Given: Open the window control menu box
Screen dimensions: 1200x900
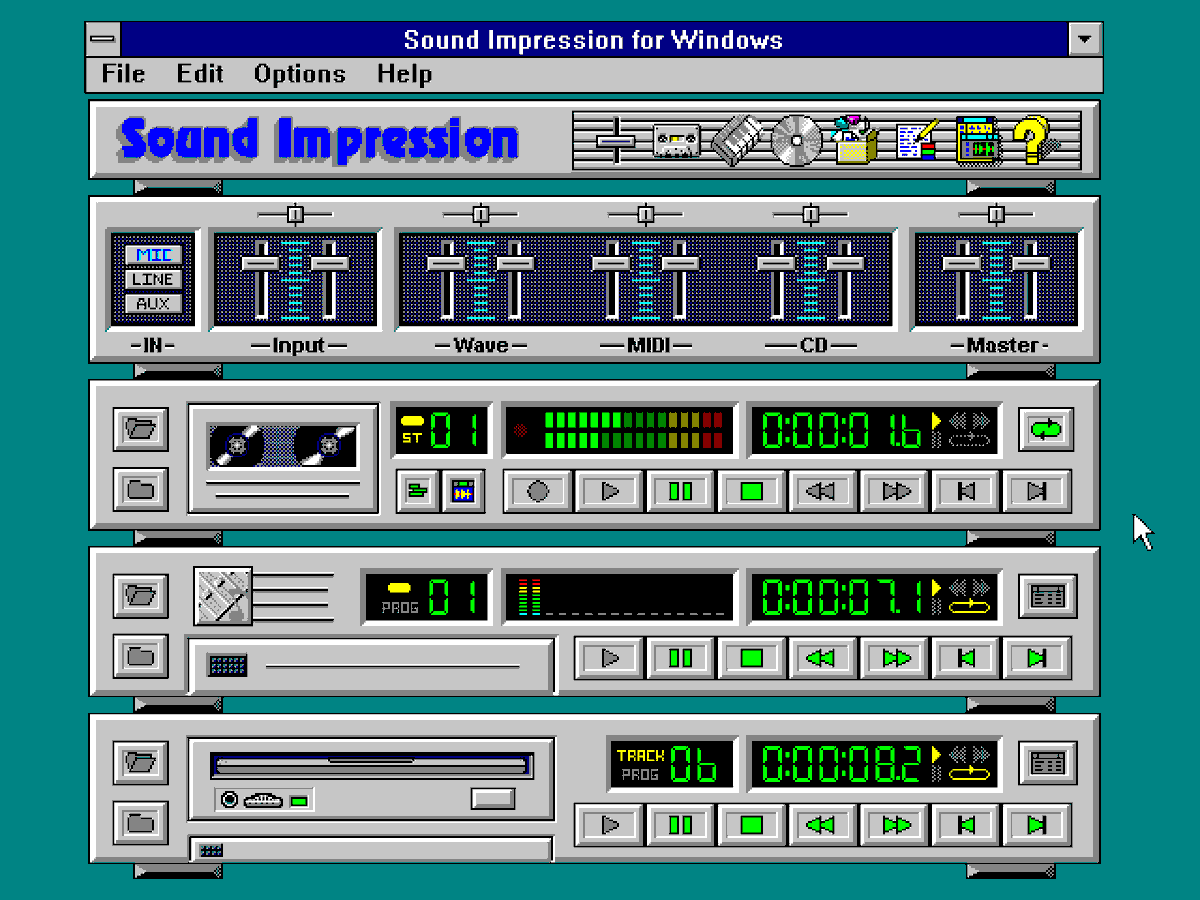Looking at the screenshot, I should pyautogui.click(x=103, y=40).
